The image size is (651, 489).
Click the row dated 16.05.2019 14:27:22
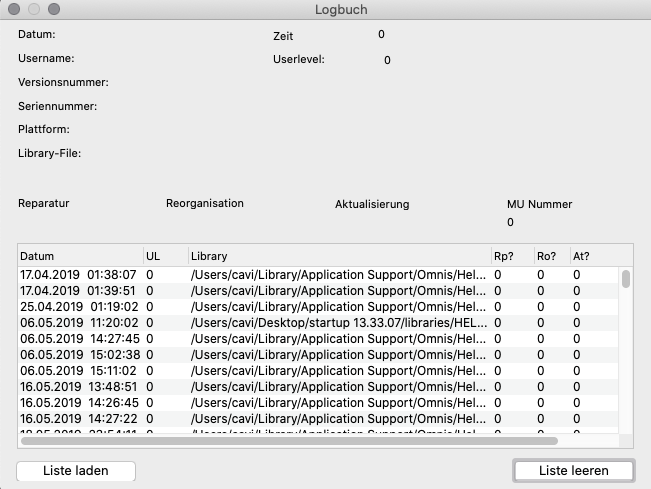[x=250, y=419]
